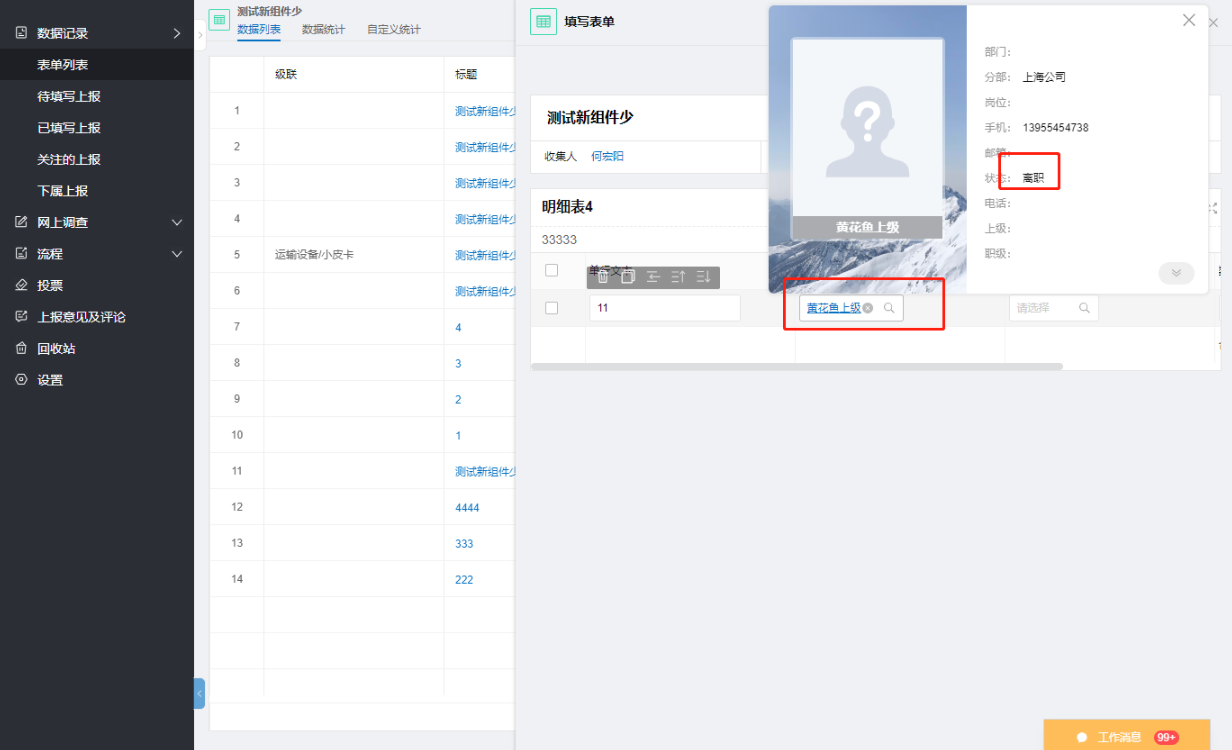Click the insert-row-left arrow icon
This screenshot has width=1232, height=750.
pos(653,277)
